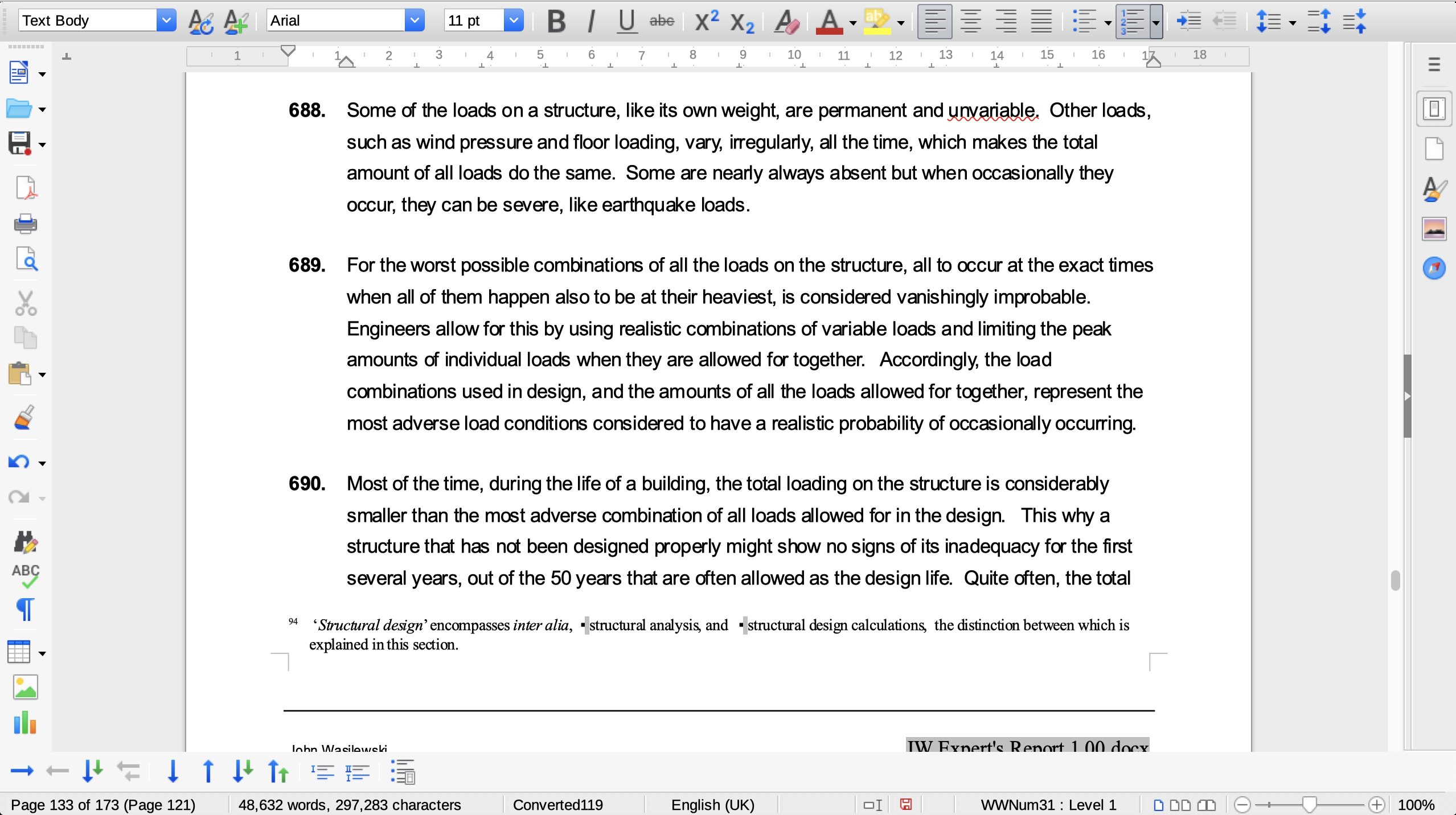Click the Clone Formatting paintbrush icon
The width and height of the screenshot is (1456, 815).
coord(24,418)
